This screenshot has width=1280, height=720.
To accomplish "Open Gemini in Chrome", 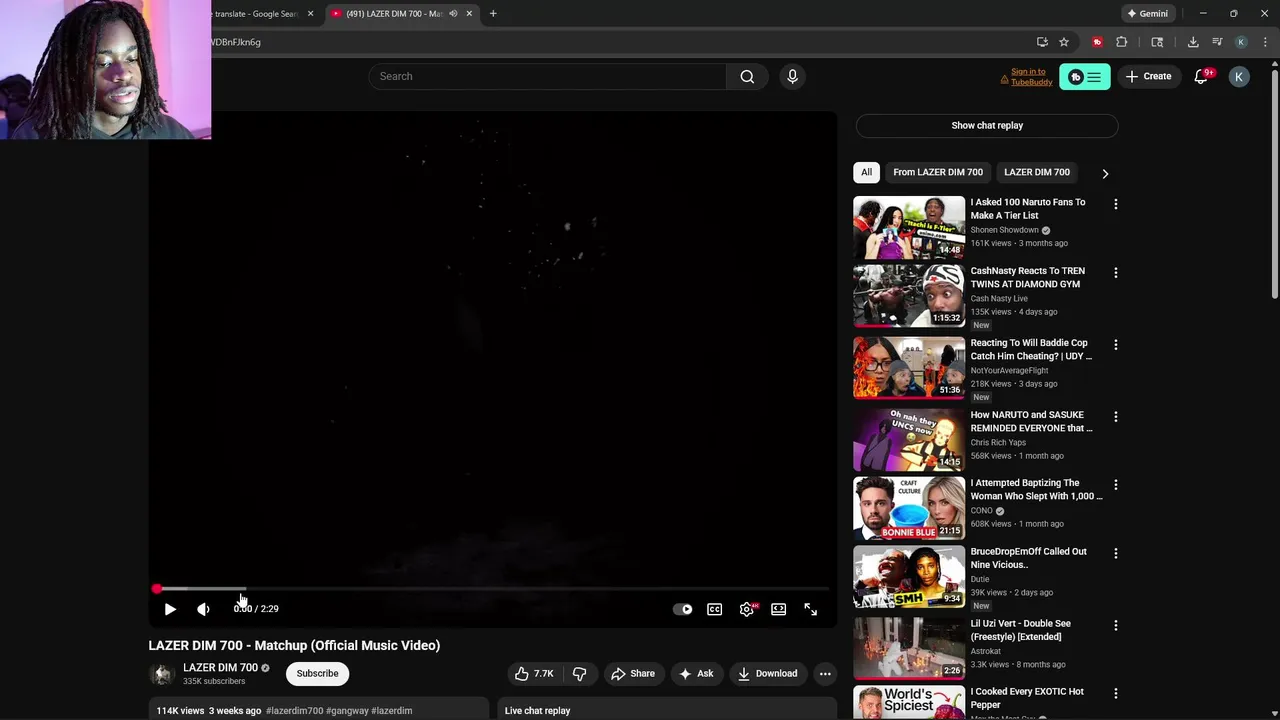I will [x=1148, y=14].
